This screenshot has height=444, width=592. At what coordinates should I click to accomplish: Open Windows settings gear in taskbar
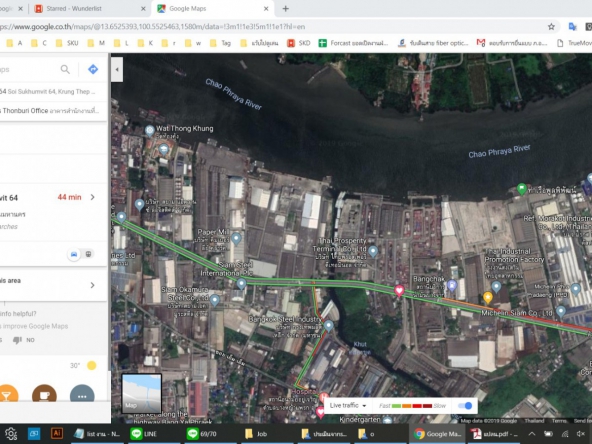[x=10, y=434]
